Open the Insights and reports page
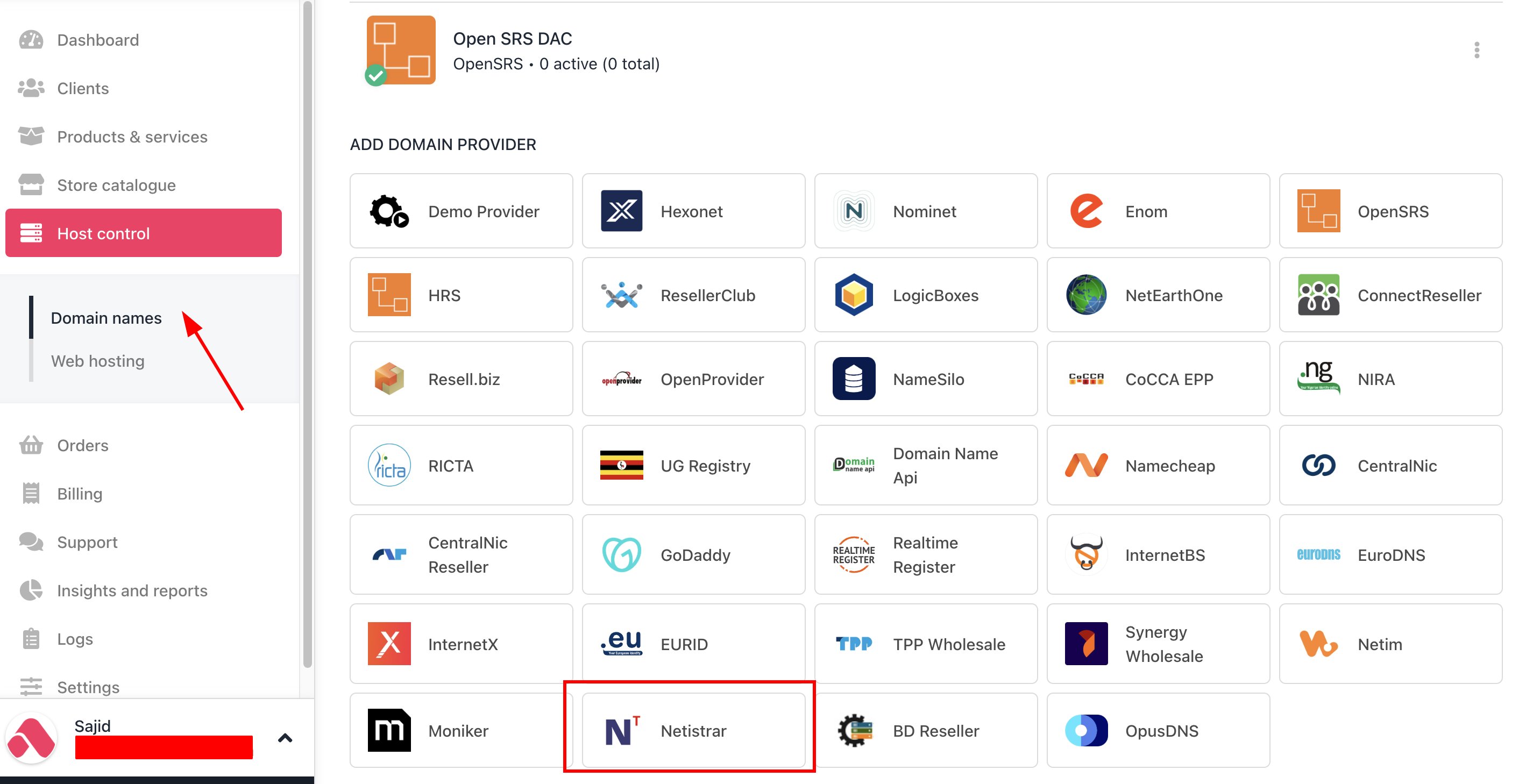The image size is (1533, 784). point(144,590)
